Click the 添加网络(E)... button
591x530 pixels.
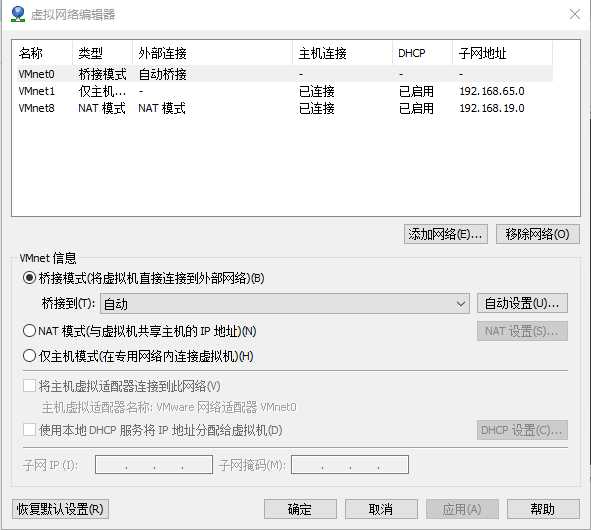(446, 234)
